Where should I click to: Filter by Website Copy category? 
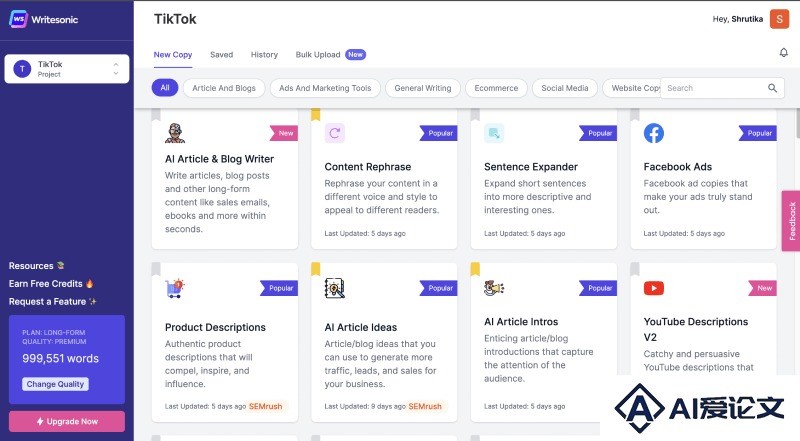[x=632, y=88]
